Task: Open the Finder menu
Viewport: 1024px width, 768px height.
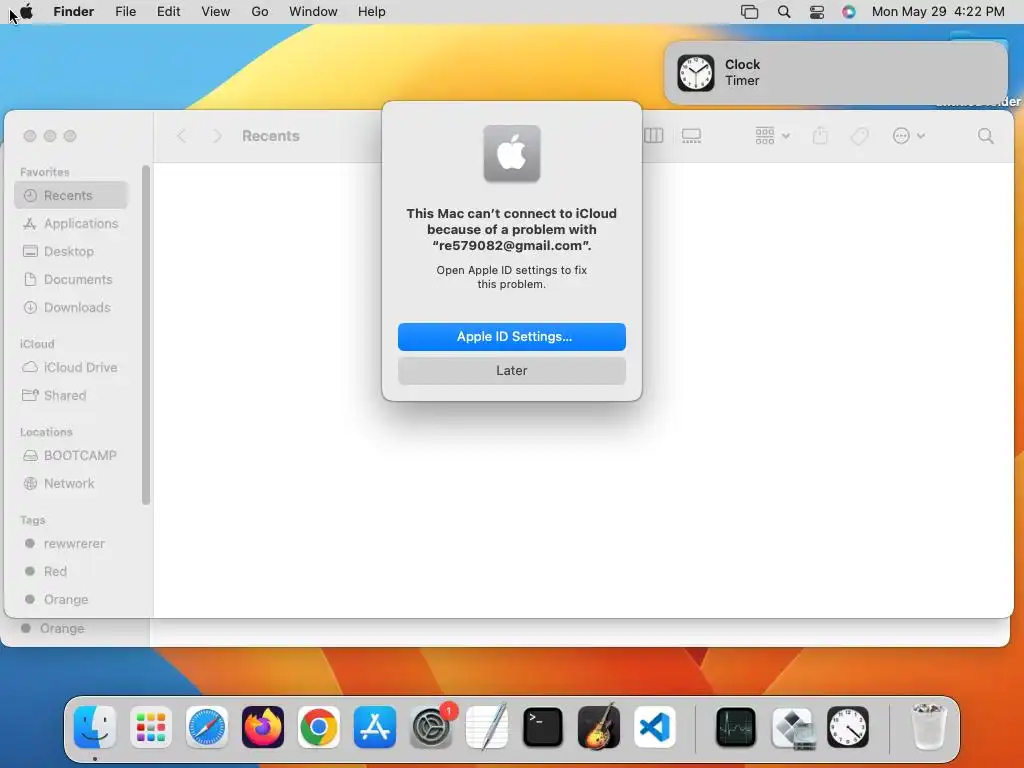Action: (74, 12)
